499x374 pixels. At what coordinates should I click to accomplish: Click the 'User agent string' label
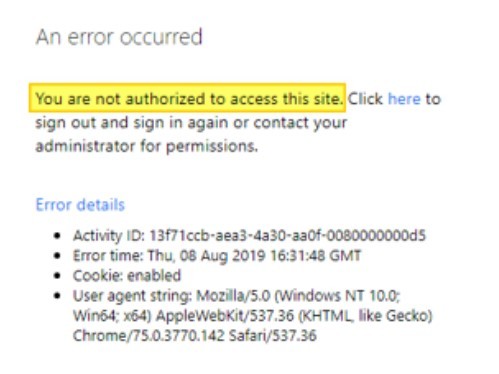pyautogui.click(x=132, y=296)
